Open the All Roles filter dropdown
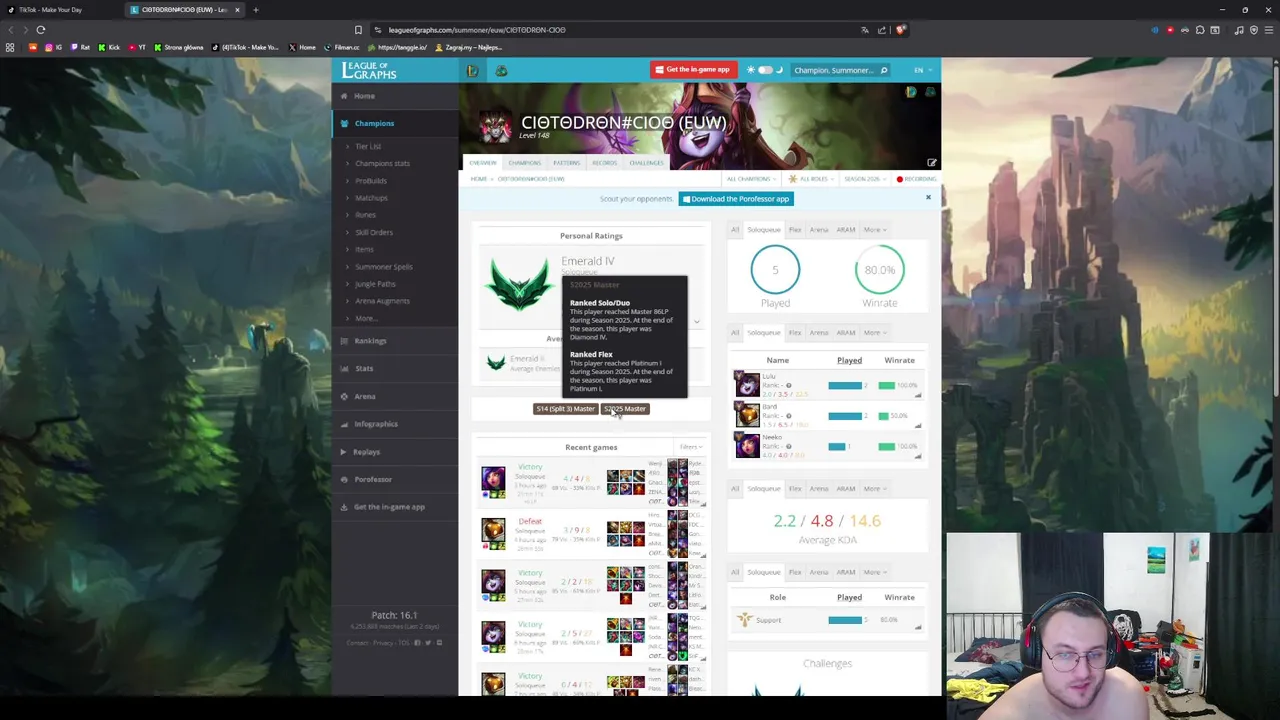 (x=811, y=179)
